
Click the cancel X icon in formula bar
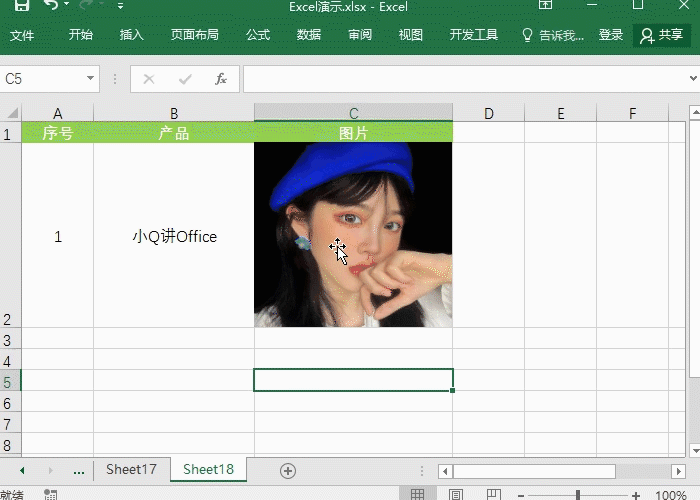tap(149, 79)
